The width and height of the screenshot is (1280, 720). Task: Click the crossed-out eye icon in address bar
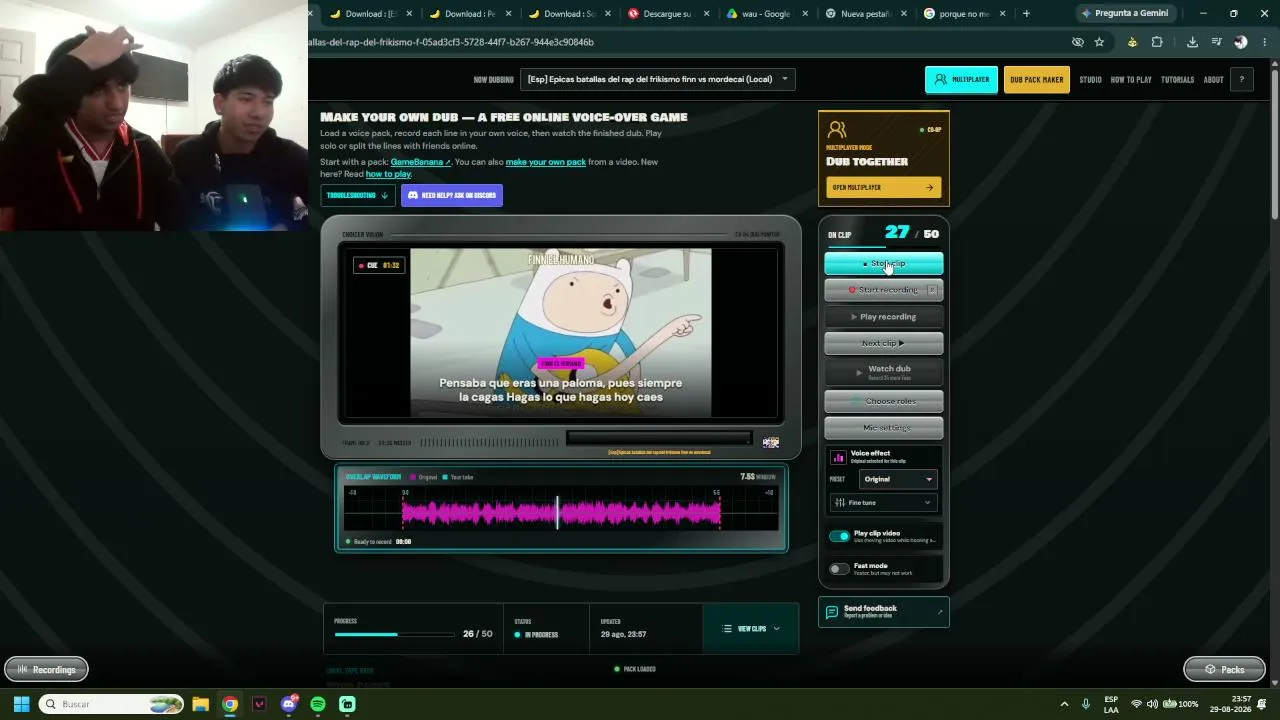click(1077, 42)
